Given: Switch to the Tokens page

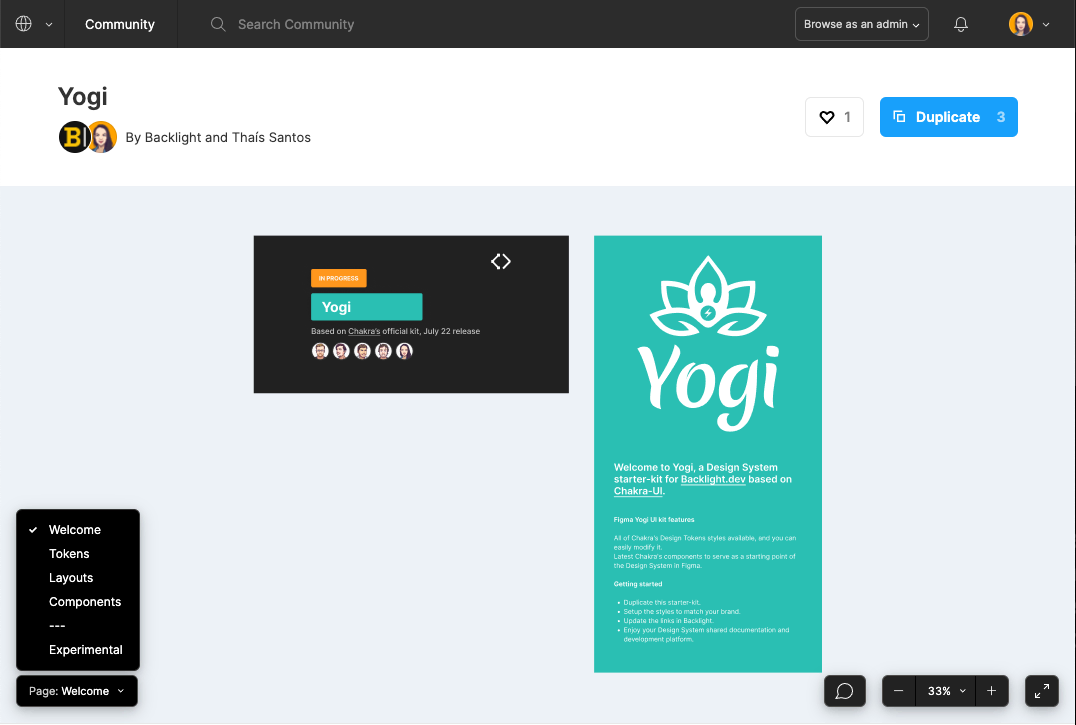Looking at the screenshot, I should (69, 554).
